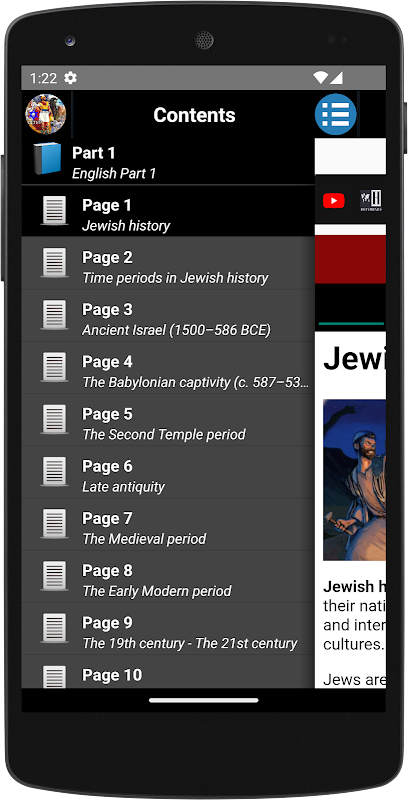Click the blue book icon for Part 1

(x=47, y=159)
